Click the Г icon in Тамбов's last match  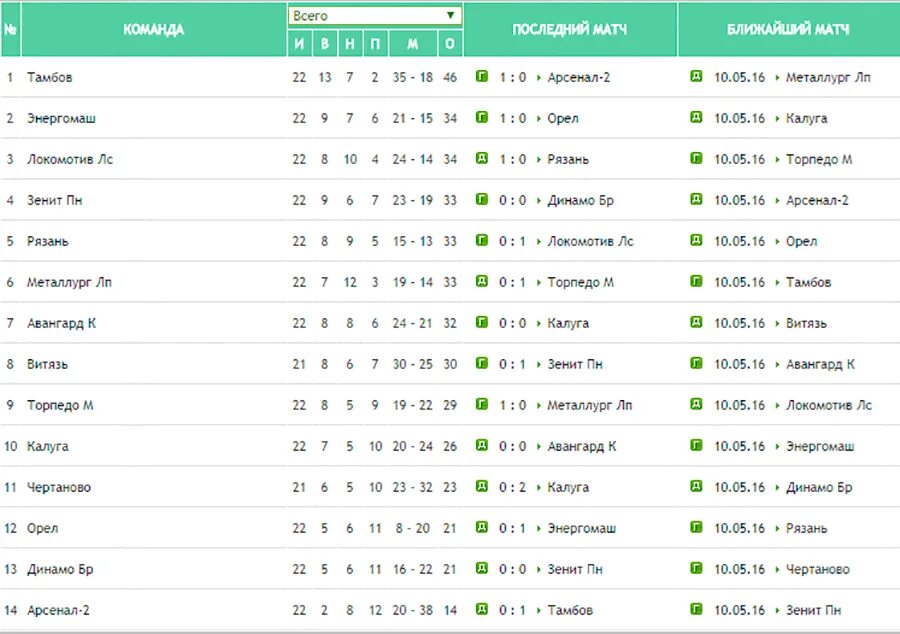click(482, 77)
